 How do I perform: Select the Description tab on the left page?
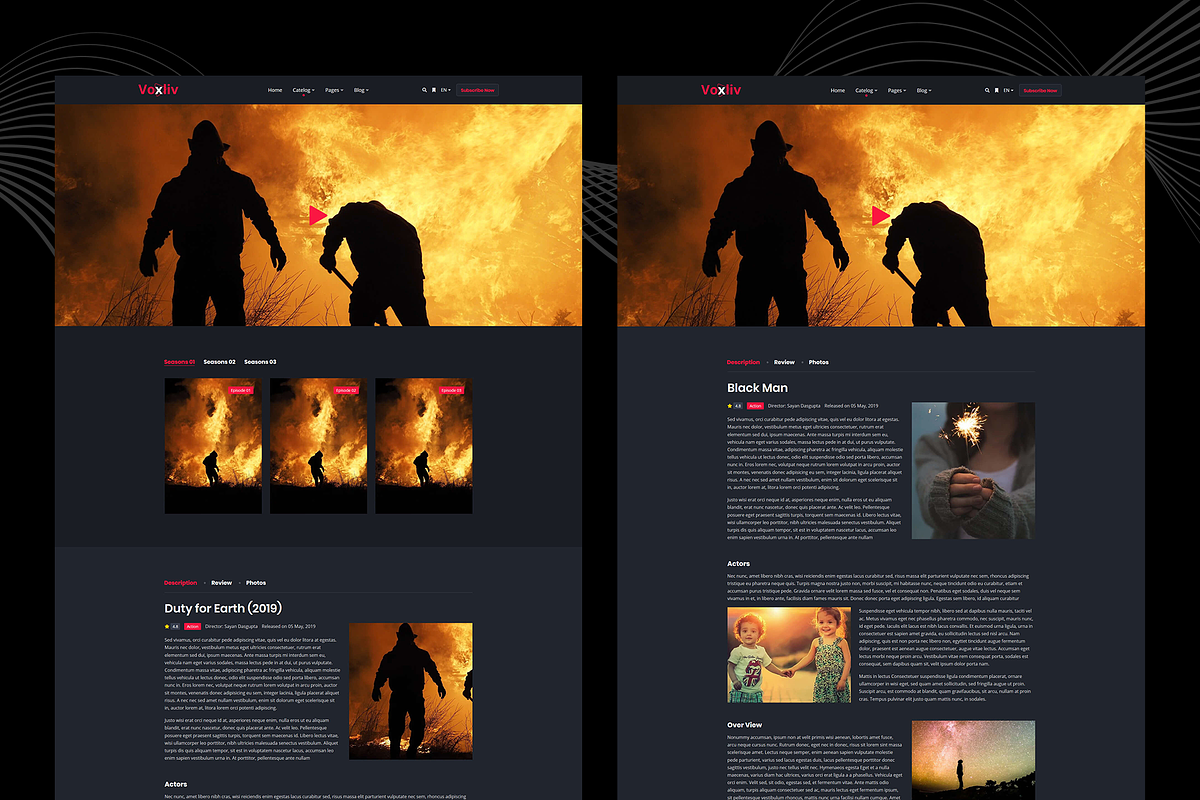181,582
